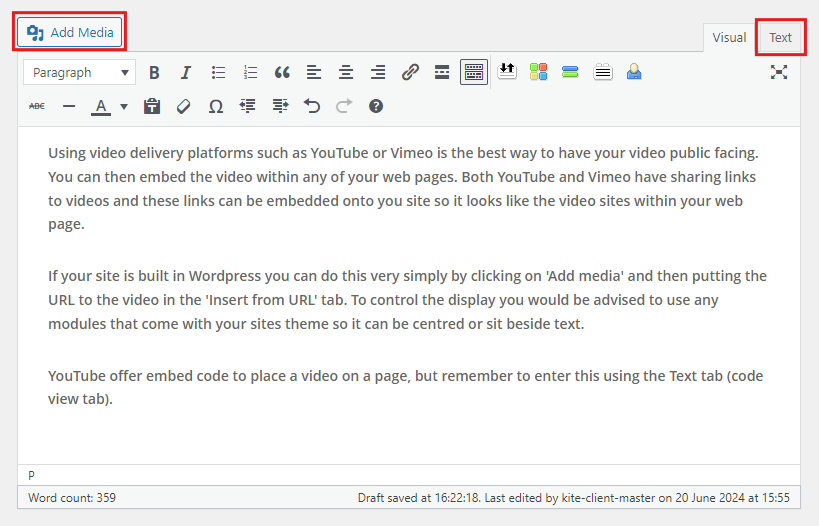This screenshot has width=819, height=526.
Task: Apply blockquote formatting
Action: pyautogui.click(x=282, y=73)
